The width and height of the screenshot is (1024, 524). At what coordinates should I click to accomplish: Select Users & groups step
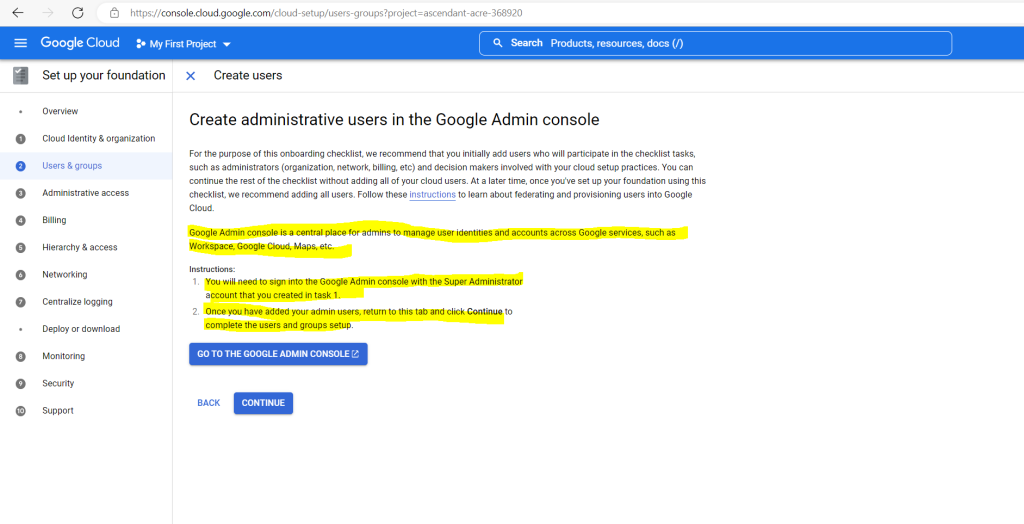point(72,166)
